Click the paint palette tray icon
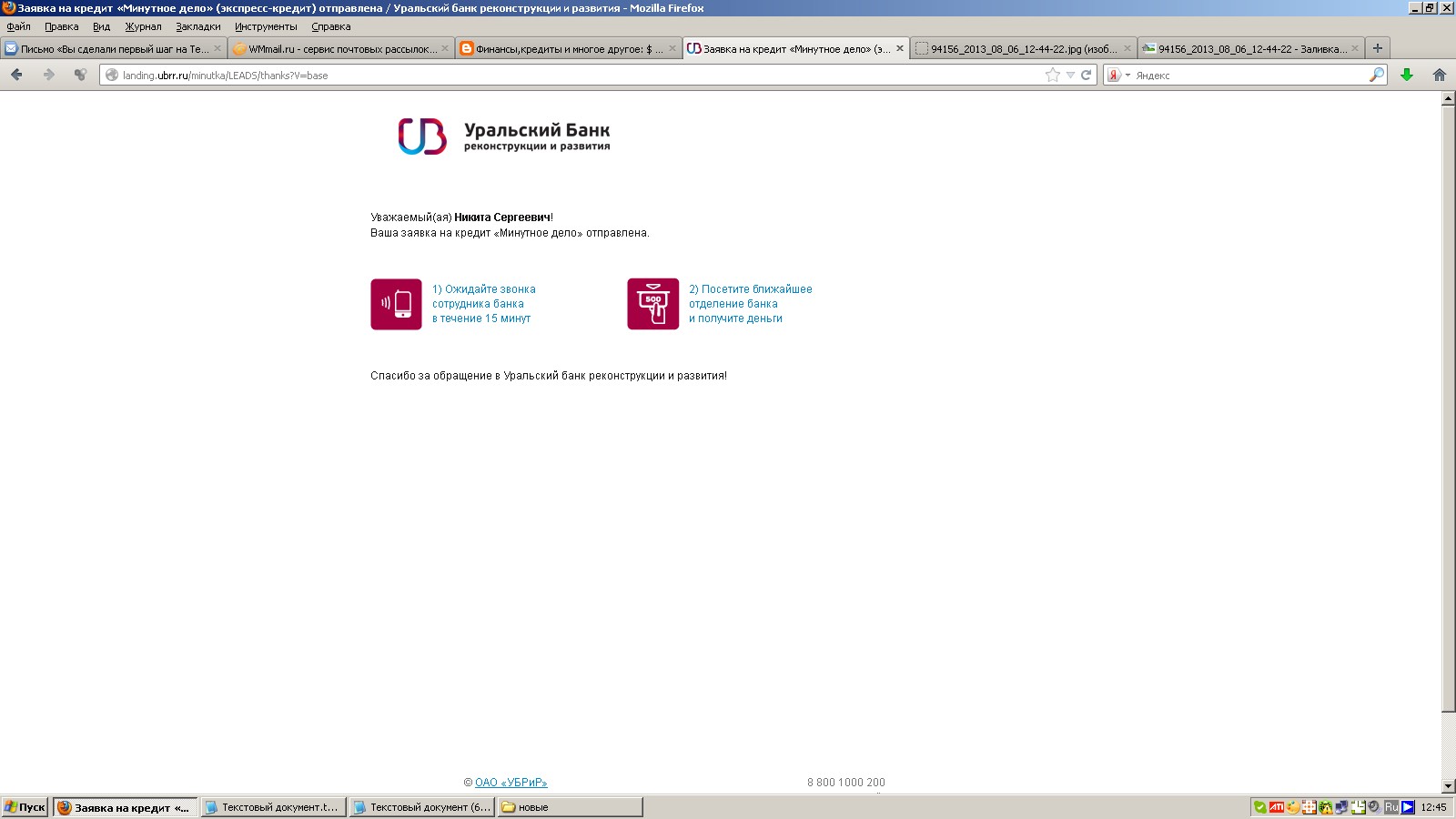1456x819 pixels. (x=1293, y=807)
